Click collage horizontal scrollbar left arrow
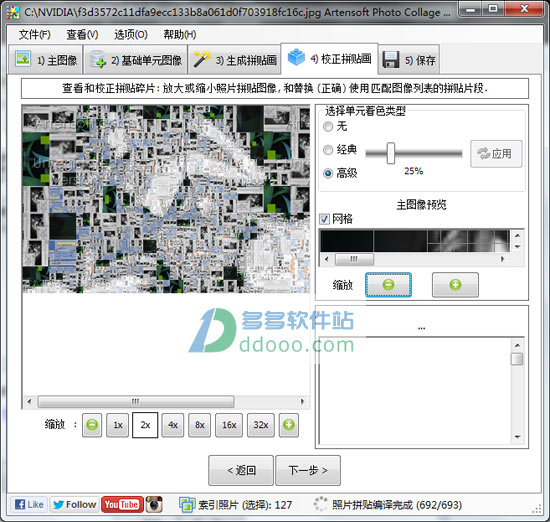Viewport: 550px width, 522px height. (x=29, y=401)
